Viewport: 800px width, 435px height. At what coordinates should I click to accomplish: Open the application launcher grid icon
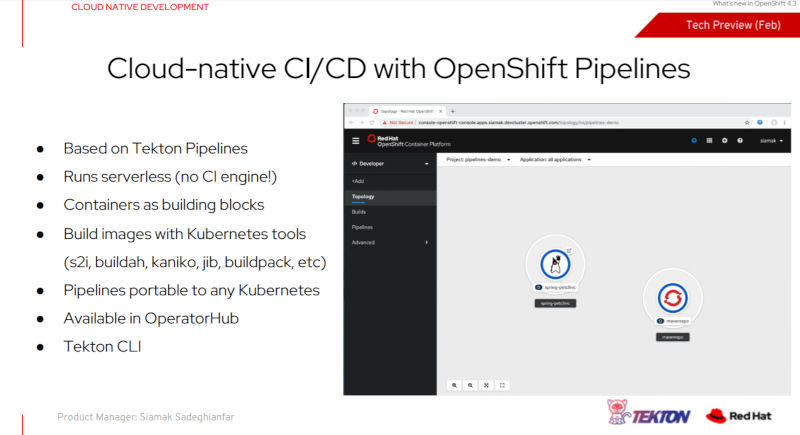[x=709, y=140]
